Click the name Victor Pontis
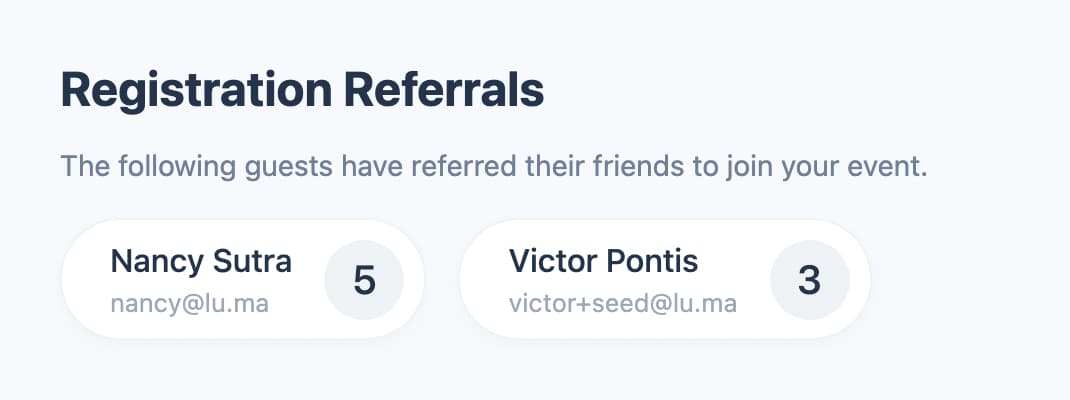This screenshot has height=400, width=1070. click(x=603, y=262)
